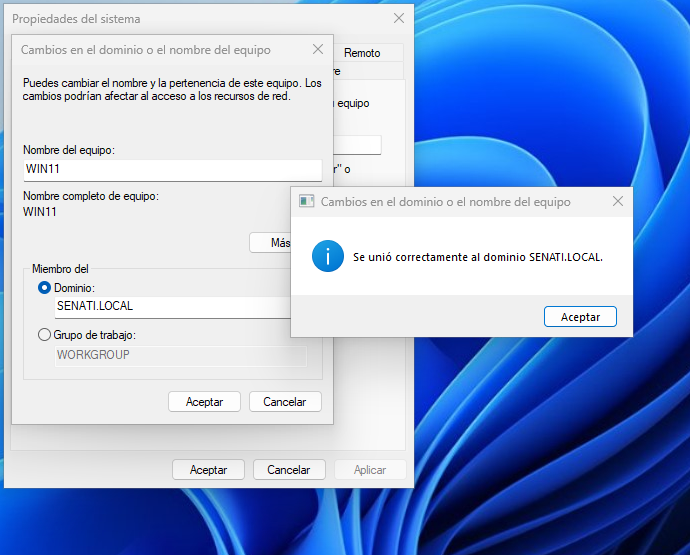The width and height of the screenshot is (690, 555).
Task: Open the Remoto tab in system properties
Action: [x=362, y=53]
